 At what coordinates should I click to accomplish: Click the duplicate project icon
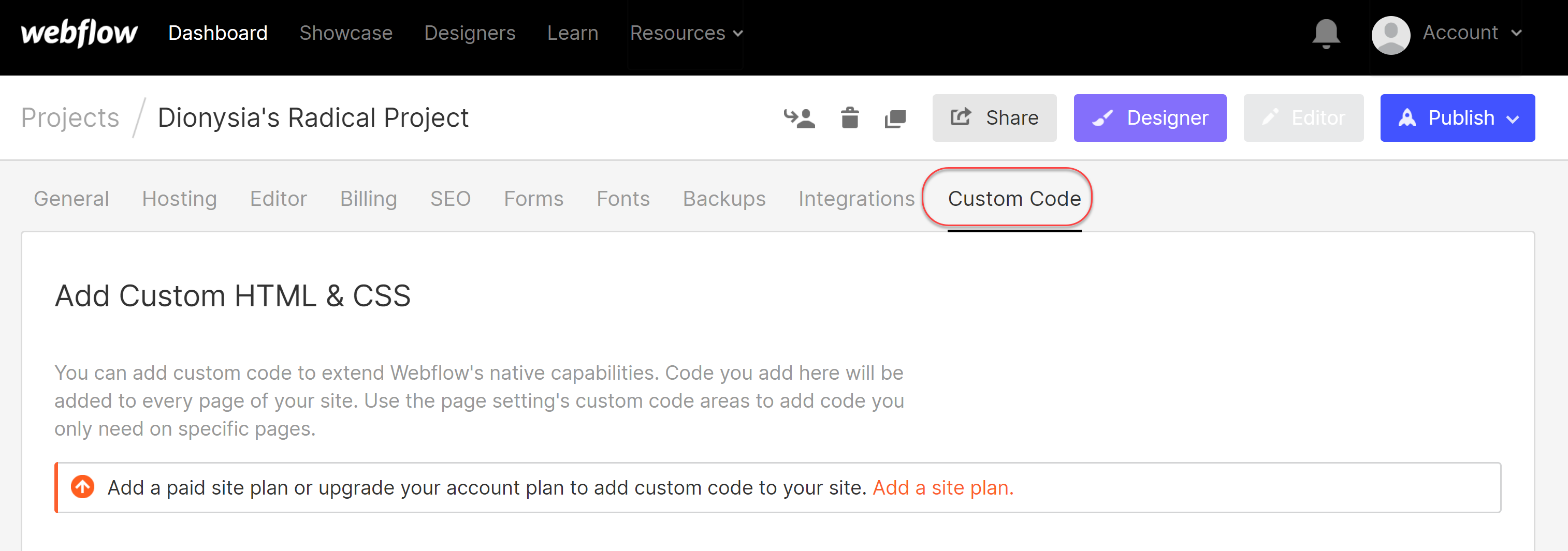coord(895,118)
